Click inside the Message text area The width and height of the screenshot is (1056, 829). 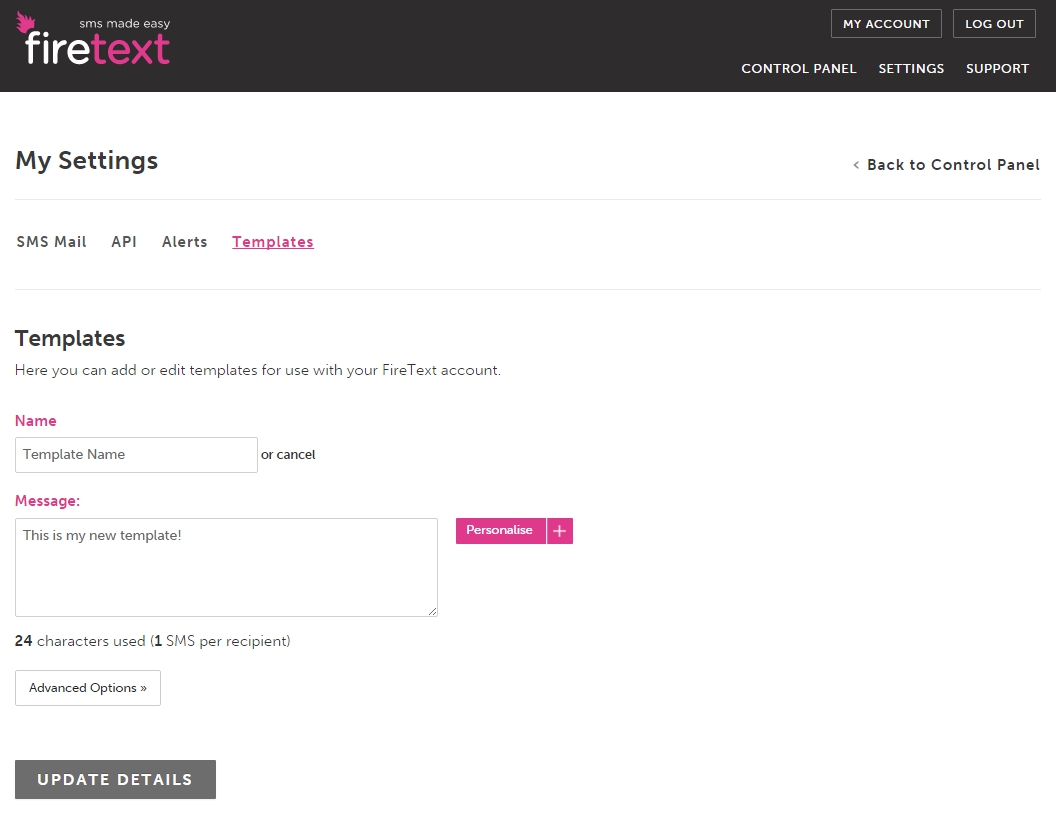226,567
